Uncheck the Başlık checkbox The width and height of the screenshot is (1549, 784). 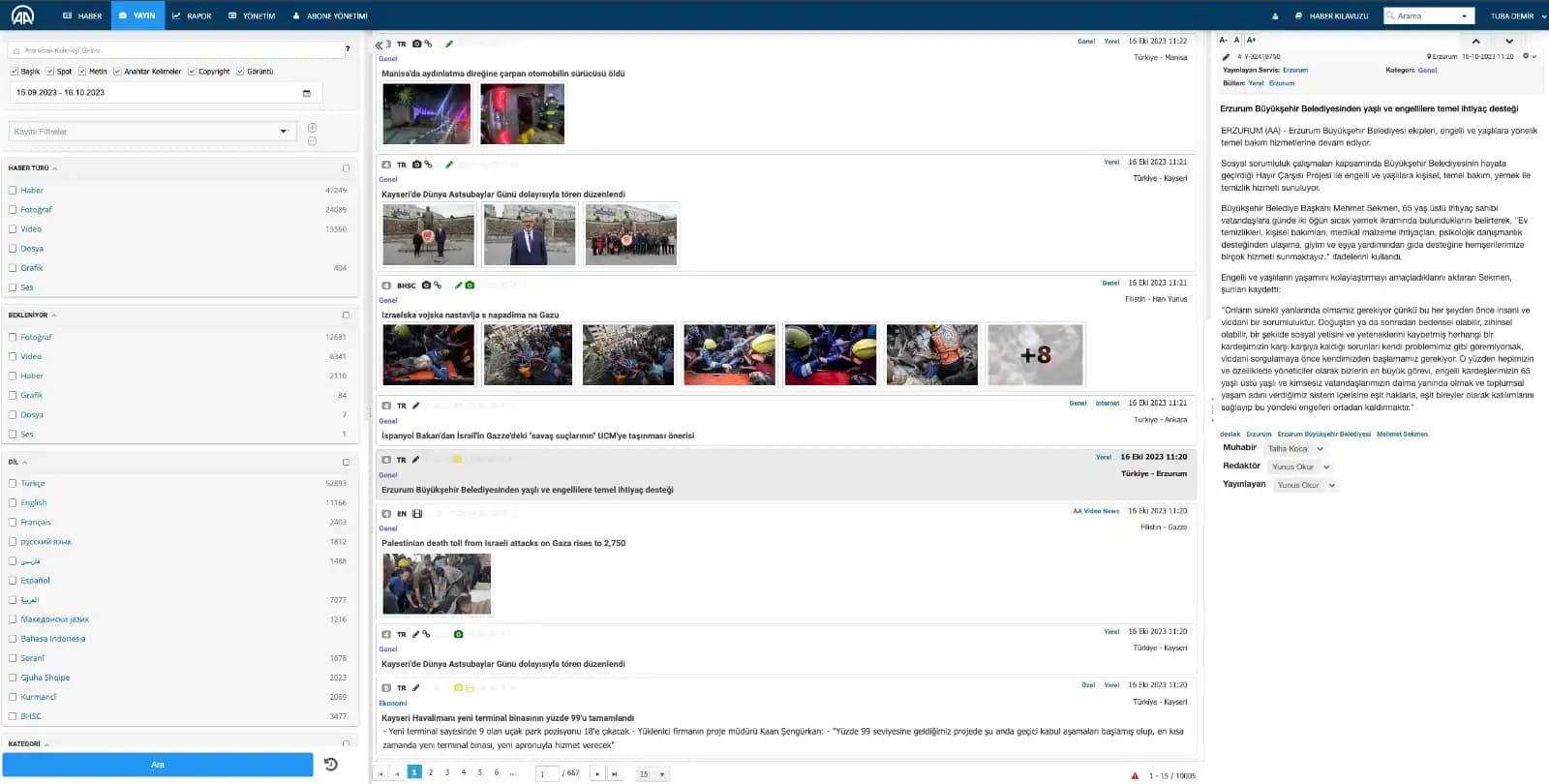tap(14, 72)
